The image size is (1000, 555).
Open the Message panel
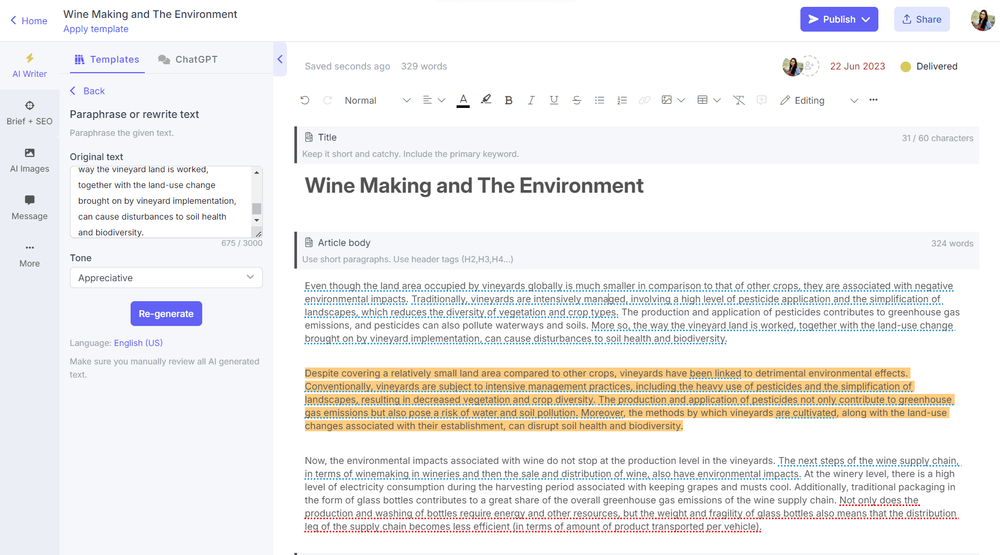click(29, 207)
